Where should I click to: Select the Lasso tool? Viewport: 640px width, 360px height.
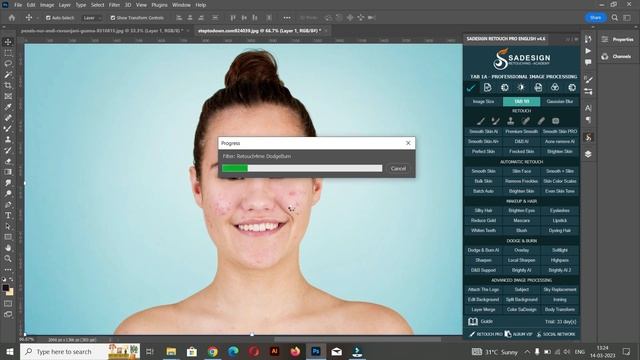8,64
